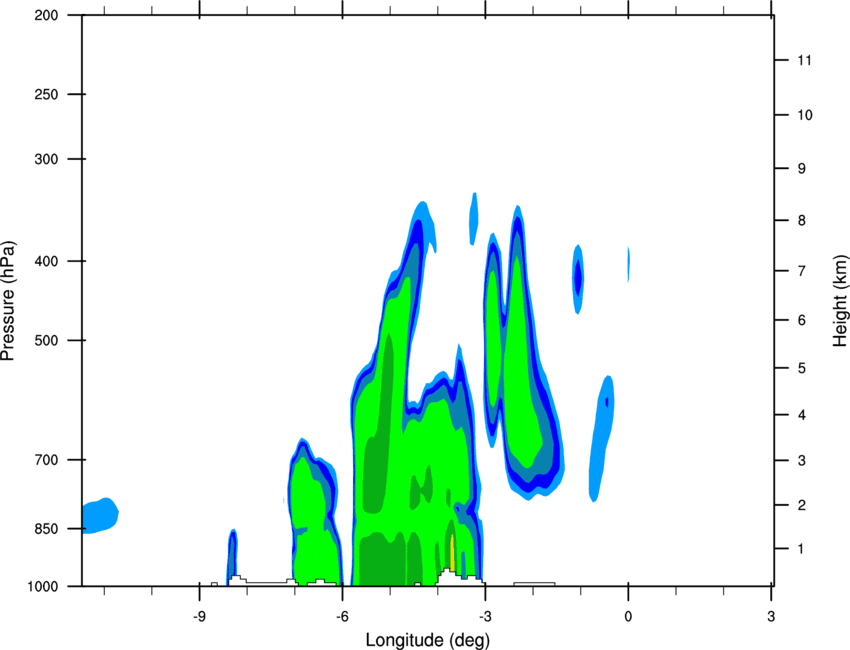Screen dimensions: 850x650
Task: Click the Height (km) axis title
Action: click(840, 300)
